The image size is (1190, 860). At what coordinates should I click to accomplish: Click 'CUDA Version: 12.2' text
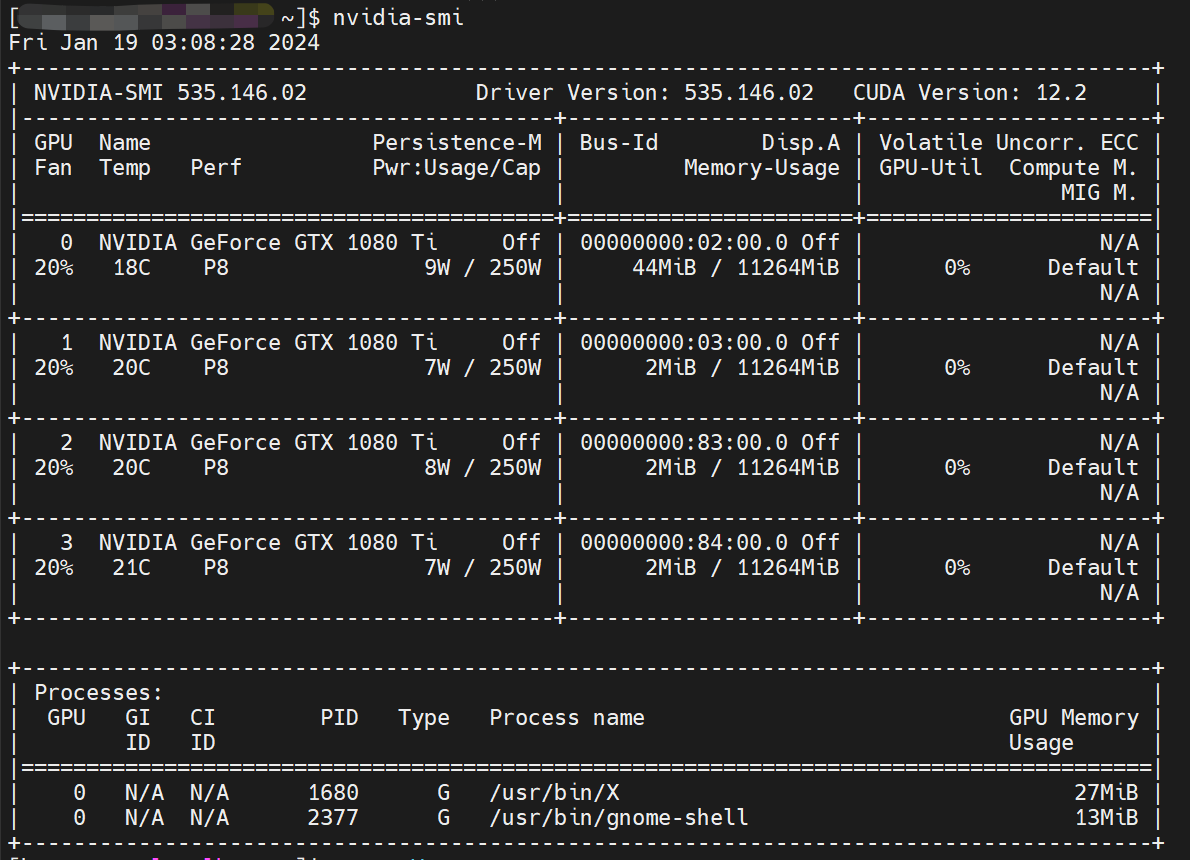pos(969,93)
